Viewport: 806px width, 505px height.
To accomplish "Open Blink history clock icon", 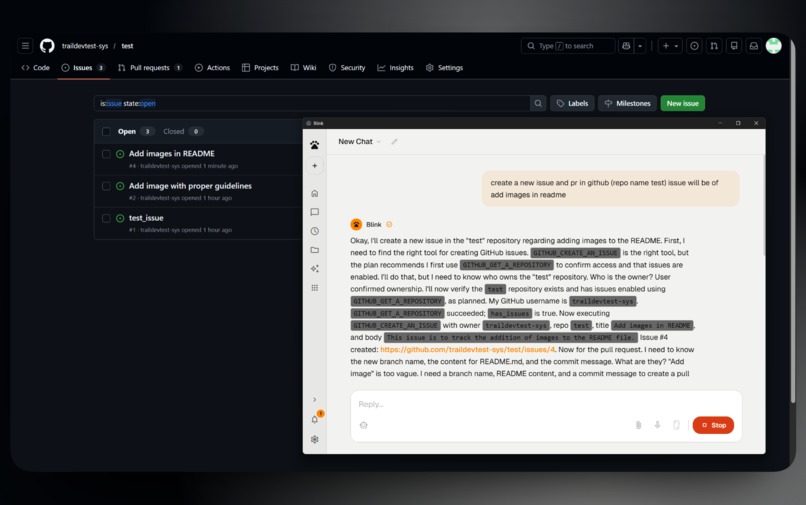I will pyautogui.click(x=315, y=231).
